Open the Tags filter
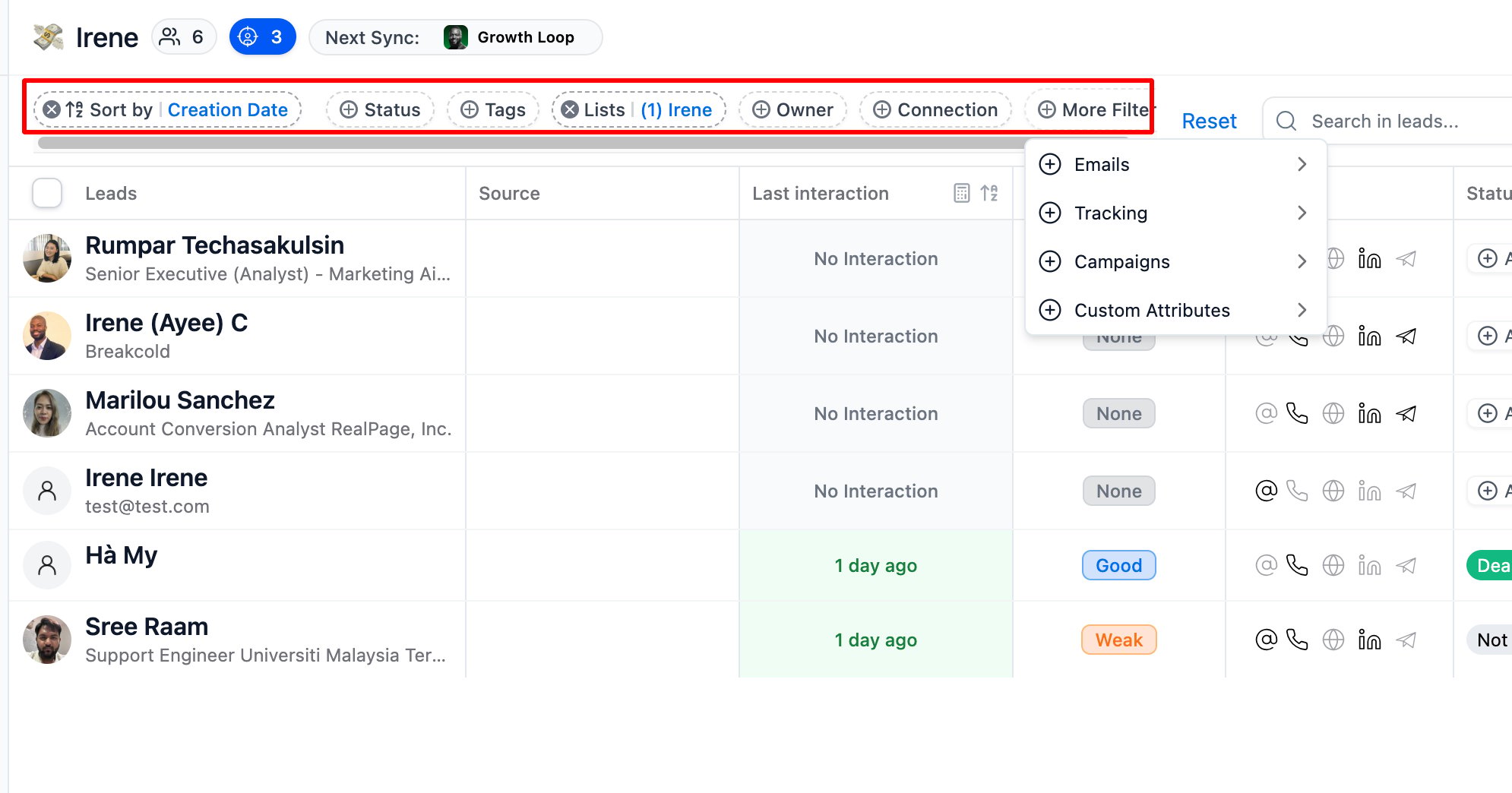Screen dimensions: 1512x793 [493, 110]
